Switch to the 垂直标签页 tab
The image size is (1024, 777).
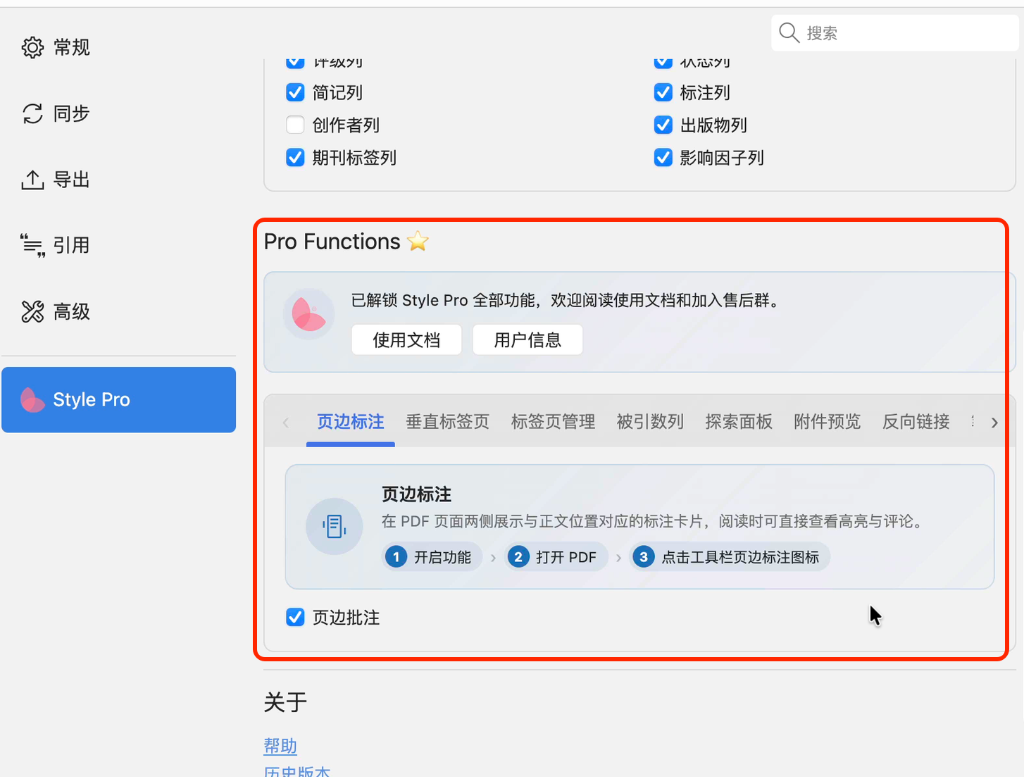[447, 422]
